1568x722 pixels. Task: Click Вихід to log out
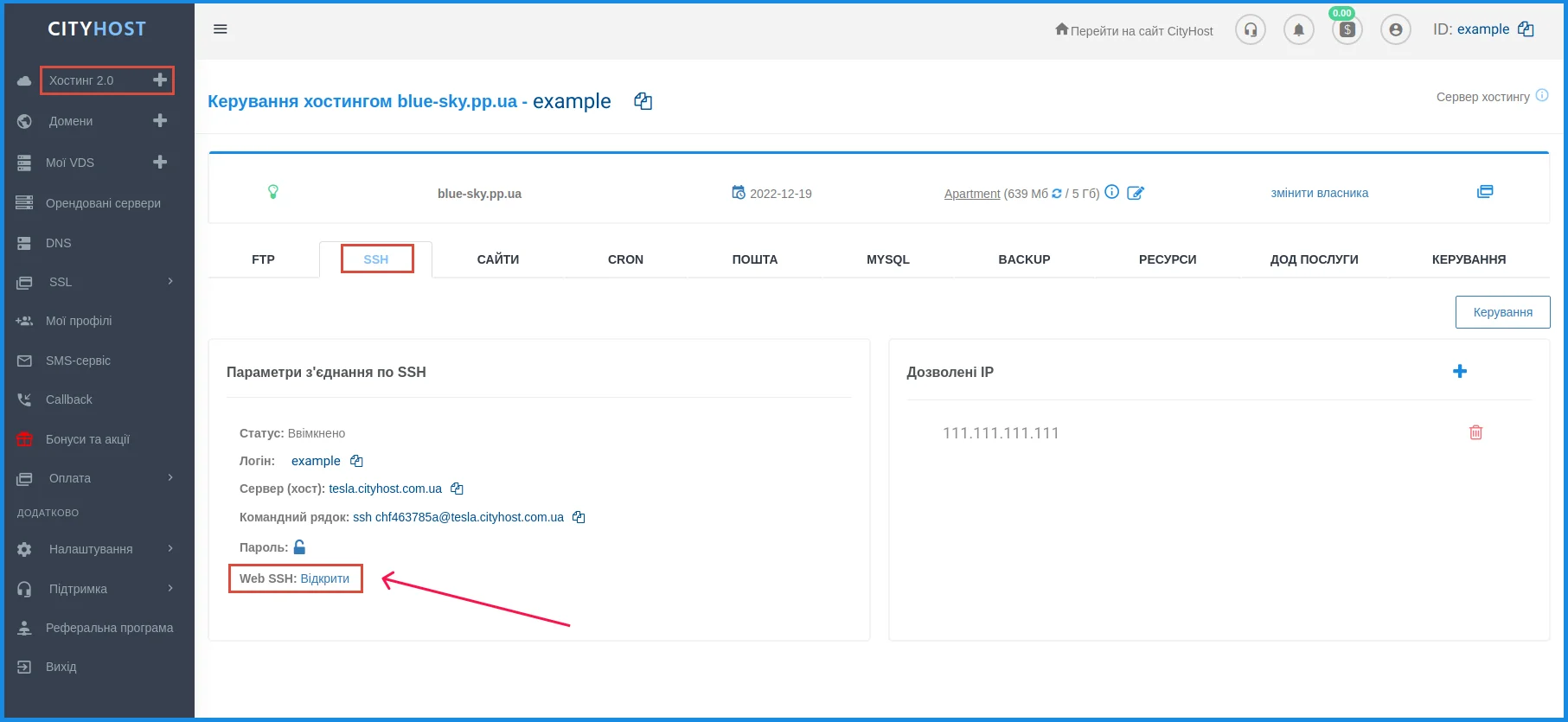61,667
